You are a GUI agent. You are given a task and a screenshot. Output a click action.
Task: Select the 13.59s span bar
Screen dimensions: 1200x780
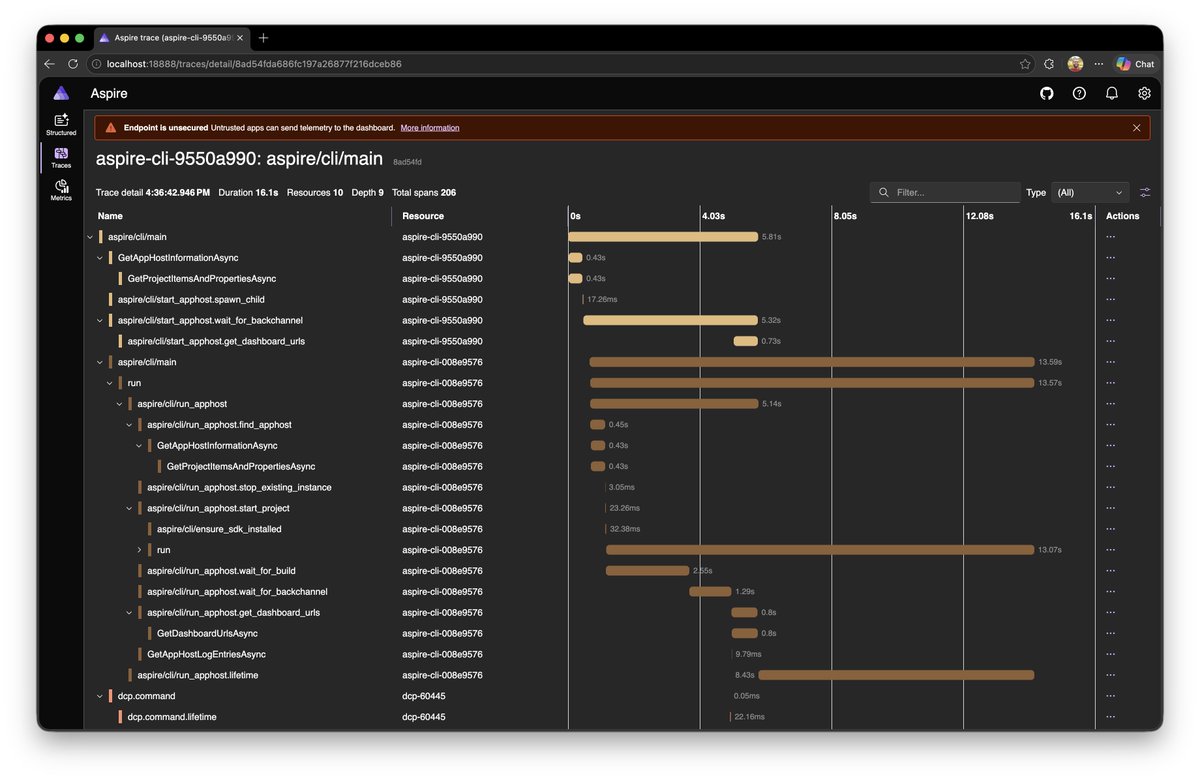pyautogui.click(x=812, y=362)
